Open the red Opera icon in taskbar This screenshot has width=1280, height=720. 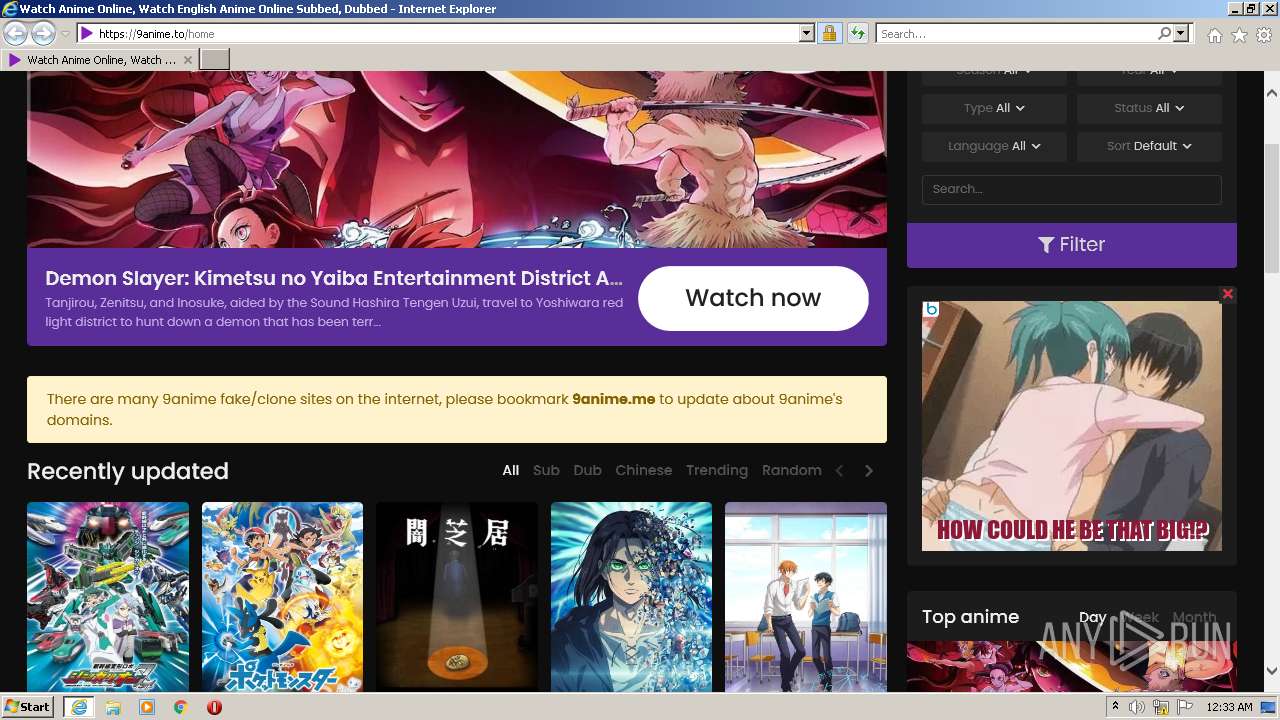point(214,707)
